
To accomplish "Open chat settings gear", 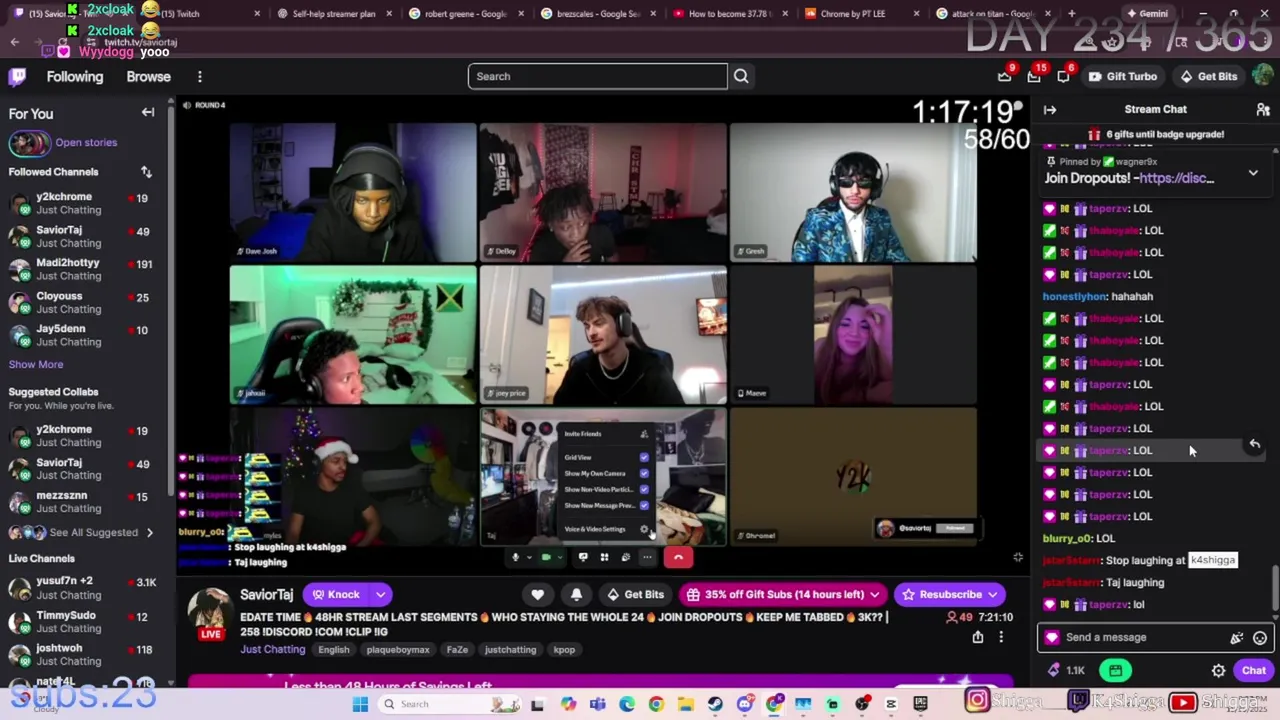I will [1218, 671].
